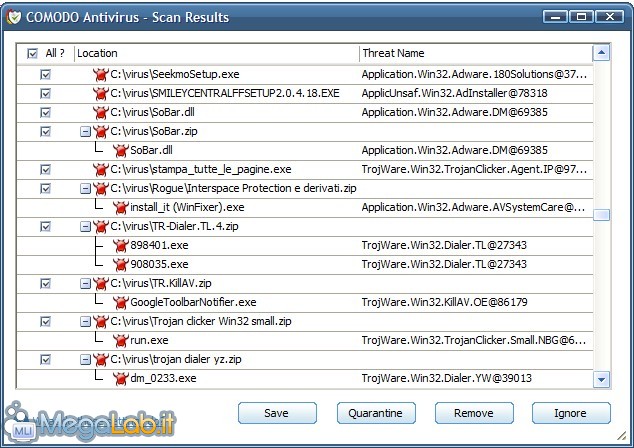Click threat icon beside trojan dialer yz.zip

click(x=101, y=359)
